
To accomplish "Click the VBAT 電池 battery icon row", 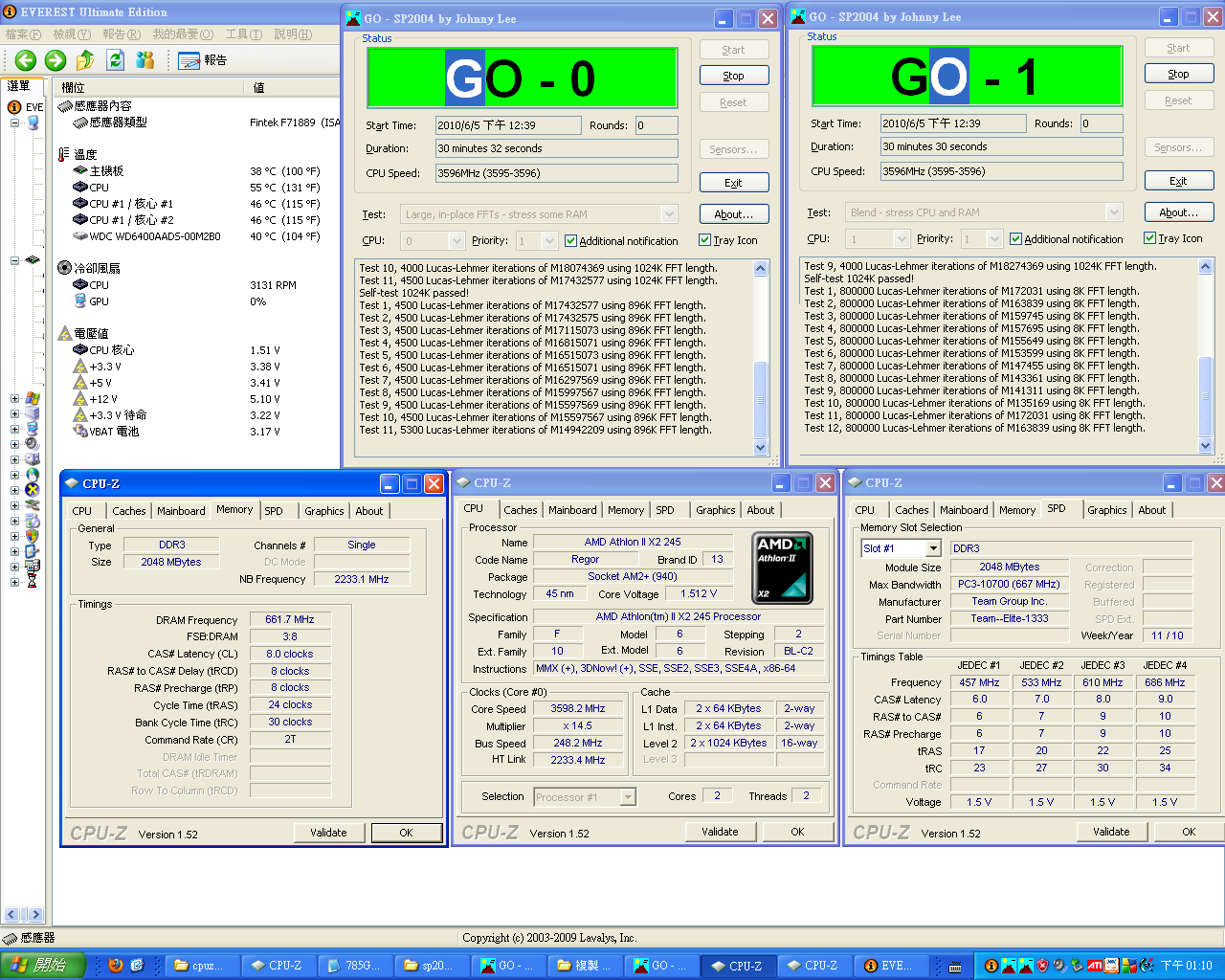I will pyautogui.click(x=80, y=432).
